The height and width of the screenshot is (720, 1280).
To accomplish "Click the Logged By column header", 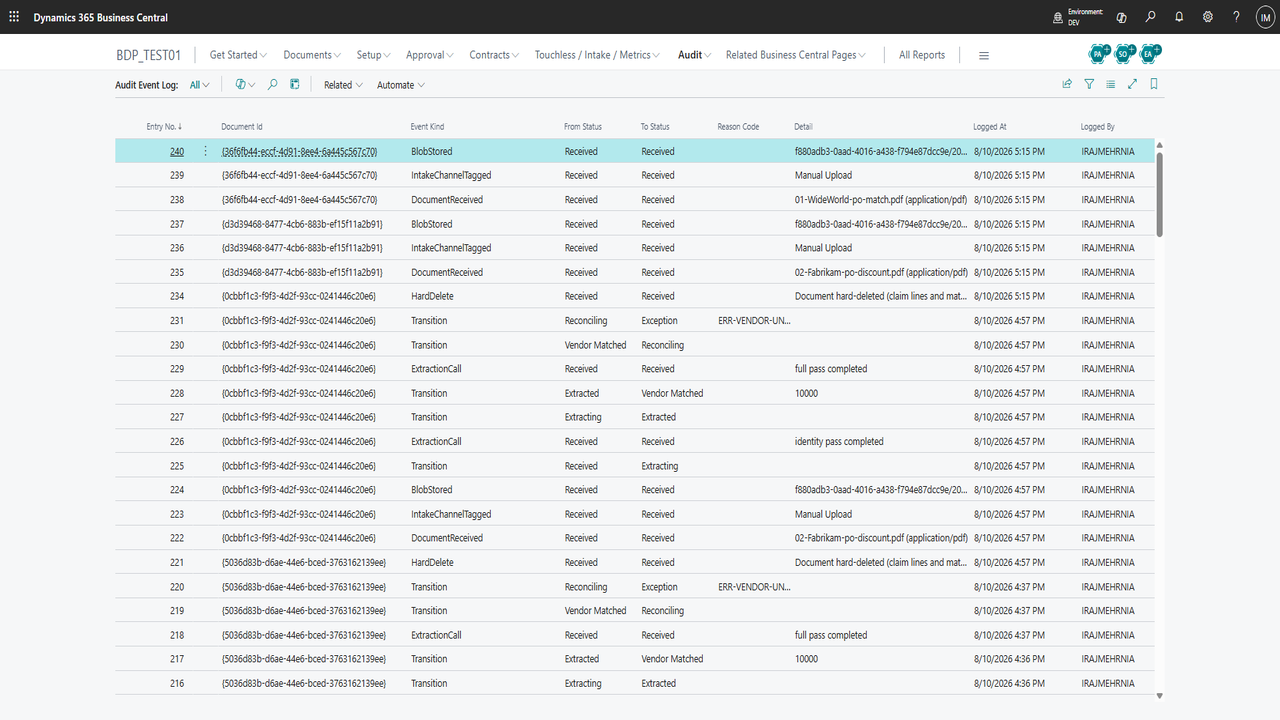I will 1097,127.
